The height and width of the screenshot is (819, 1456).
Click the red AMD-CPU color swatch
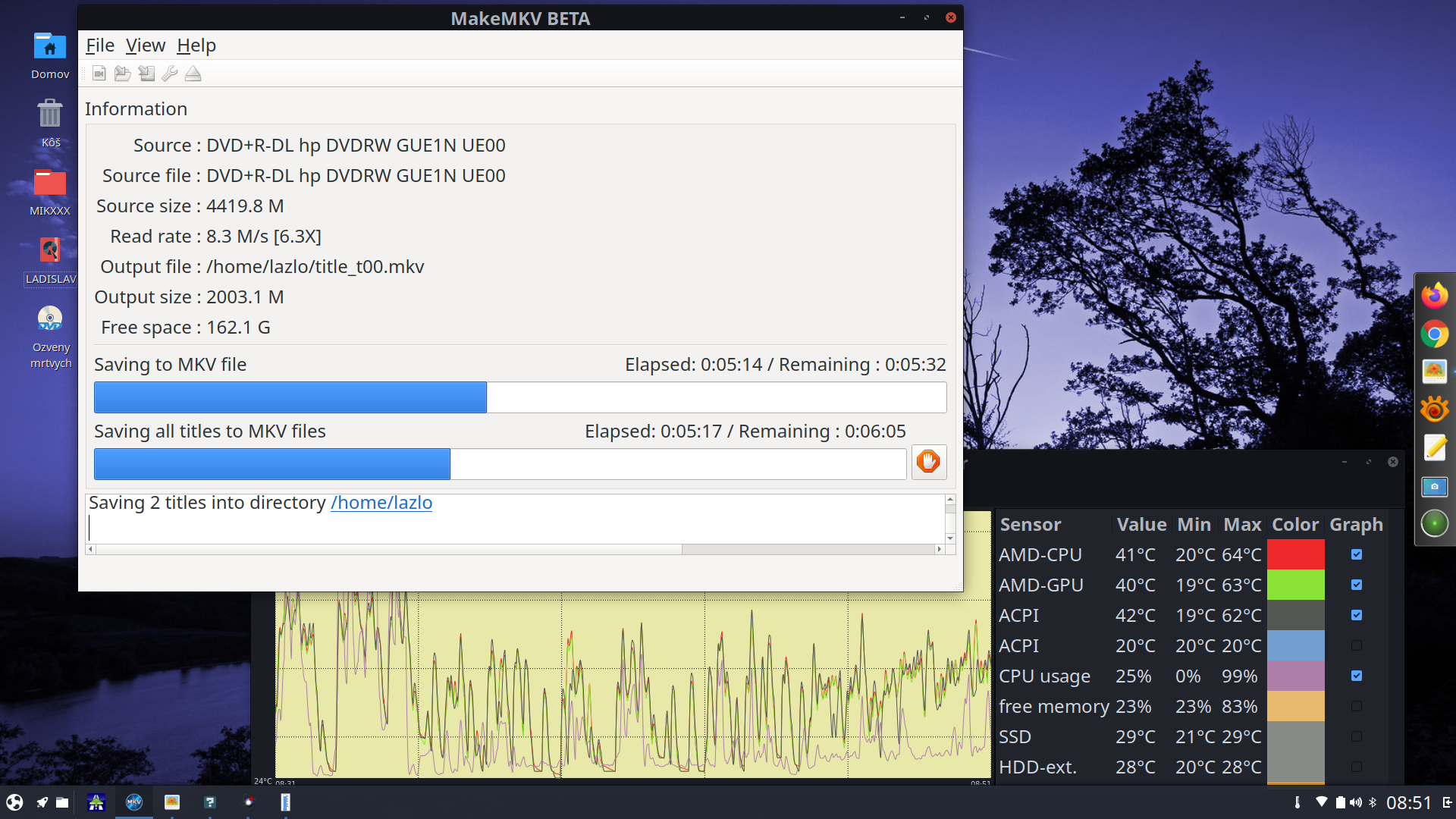coord(1295,554)
